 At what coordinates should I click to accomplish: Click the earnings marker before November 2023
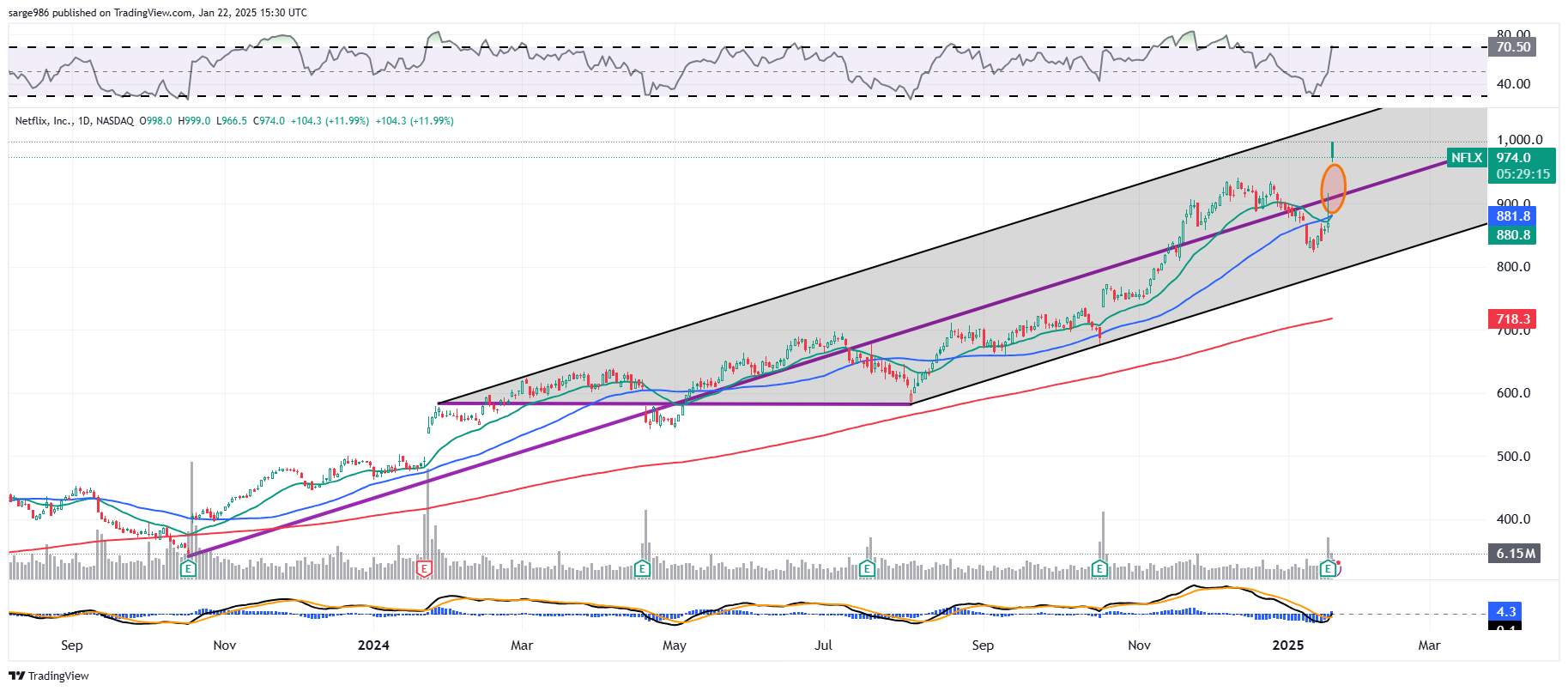[x=188, y=568]
